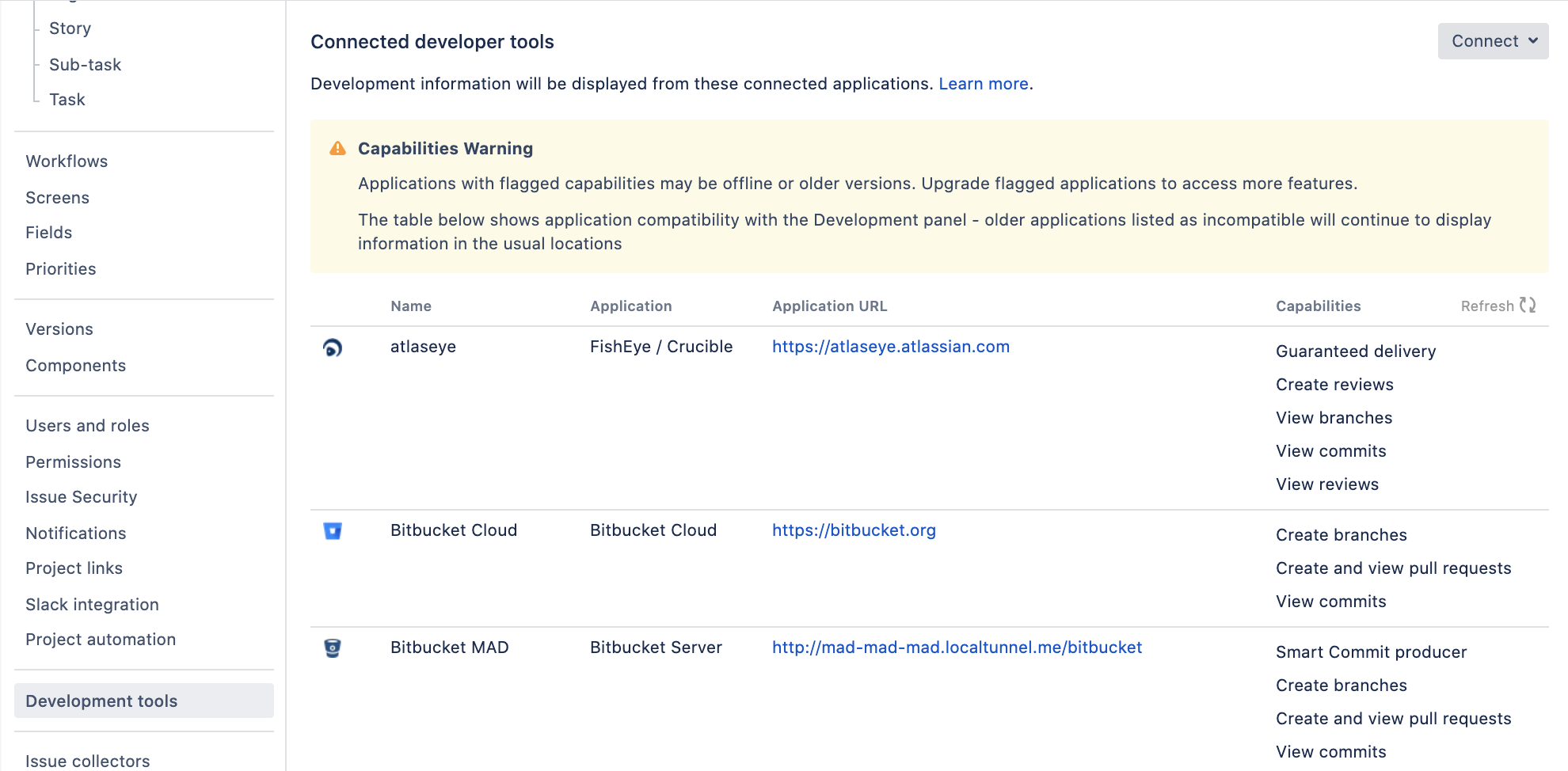This screenshot has width=1568, height=771.
Task: Select Development tools in sidebar
Action: (x=101, y=701)
